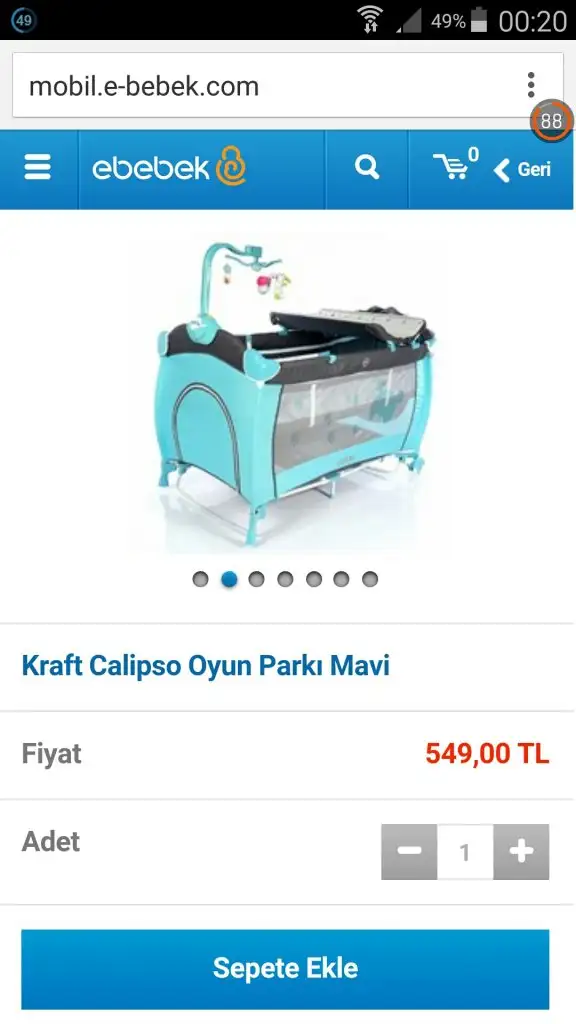Open the hamburger navigation menu
The height and width of the screenshot is (1024, 576).
pos(37,168)
